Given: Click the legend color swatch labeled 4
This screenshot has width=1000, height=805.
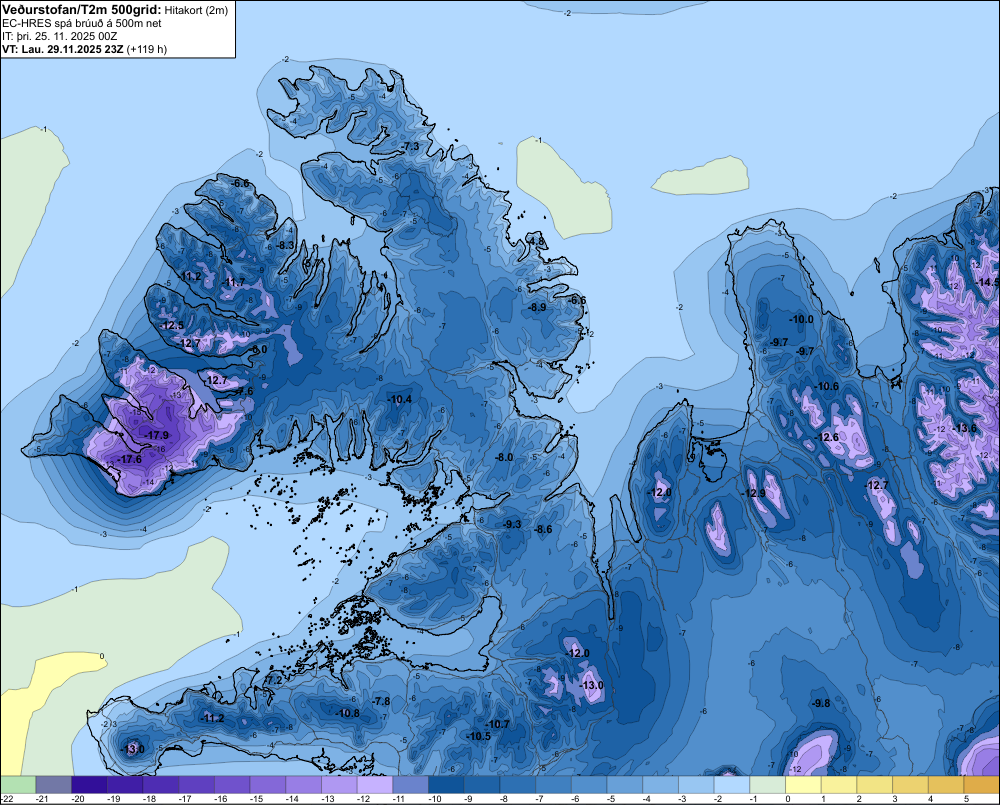Looking at the screenshot, I should coord(946,785).
